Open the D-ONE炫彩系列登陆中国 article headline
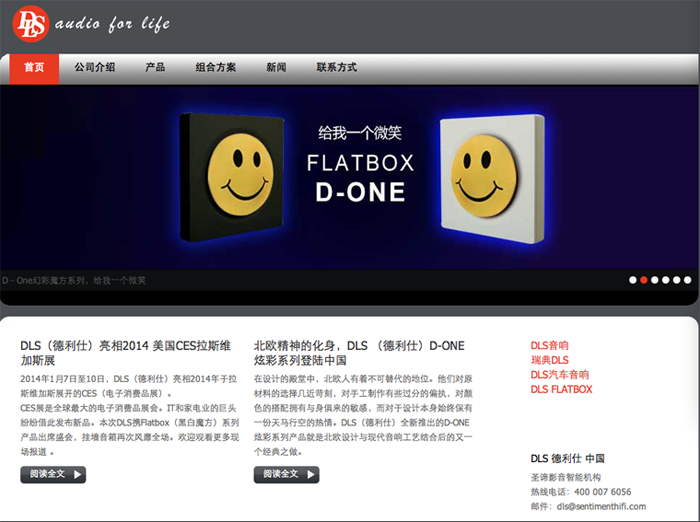 (x=359, y=353)
